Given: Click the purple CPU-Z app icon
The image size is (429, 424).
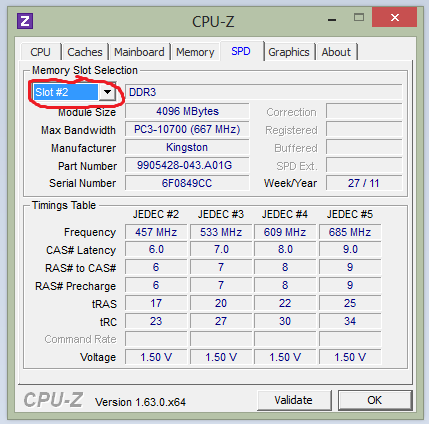Looking at the screenshot, I should click(x=25, y=21).
